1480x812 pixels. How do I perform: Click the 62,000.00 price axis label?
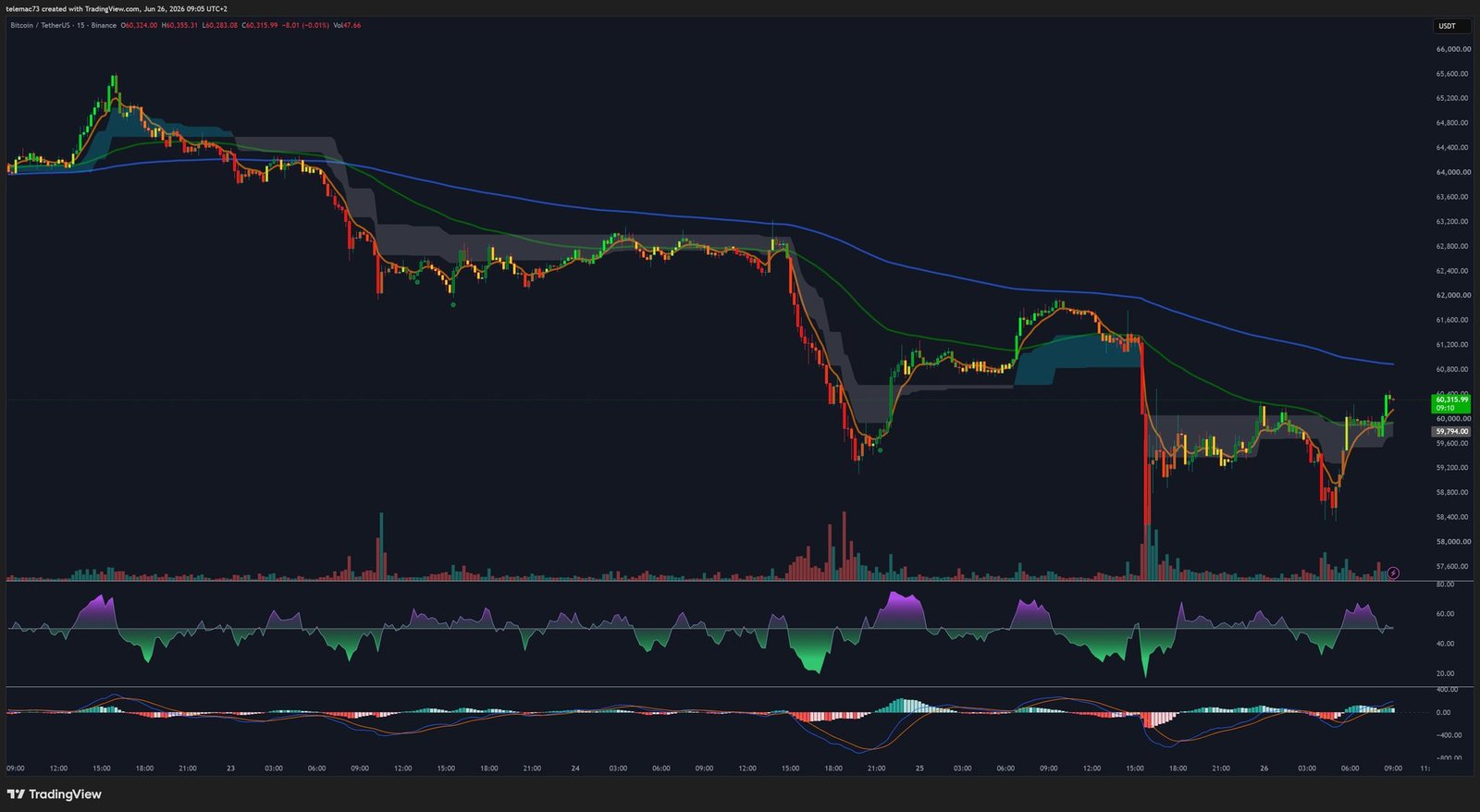click(x=1453, y=295)
